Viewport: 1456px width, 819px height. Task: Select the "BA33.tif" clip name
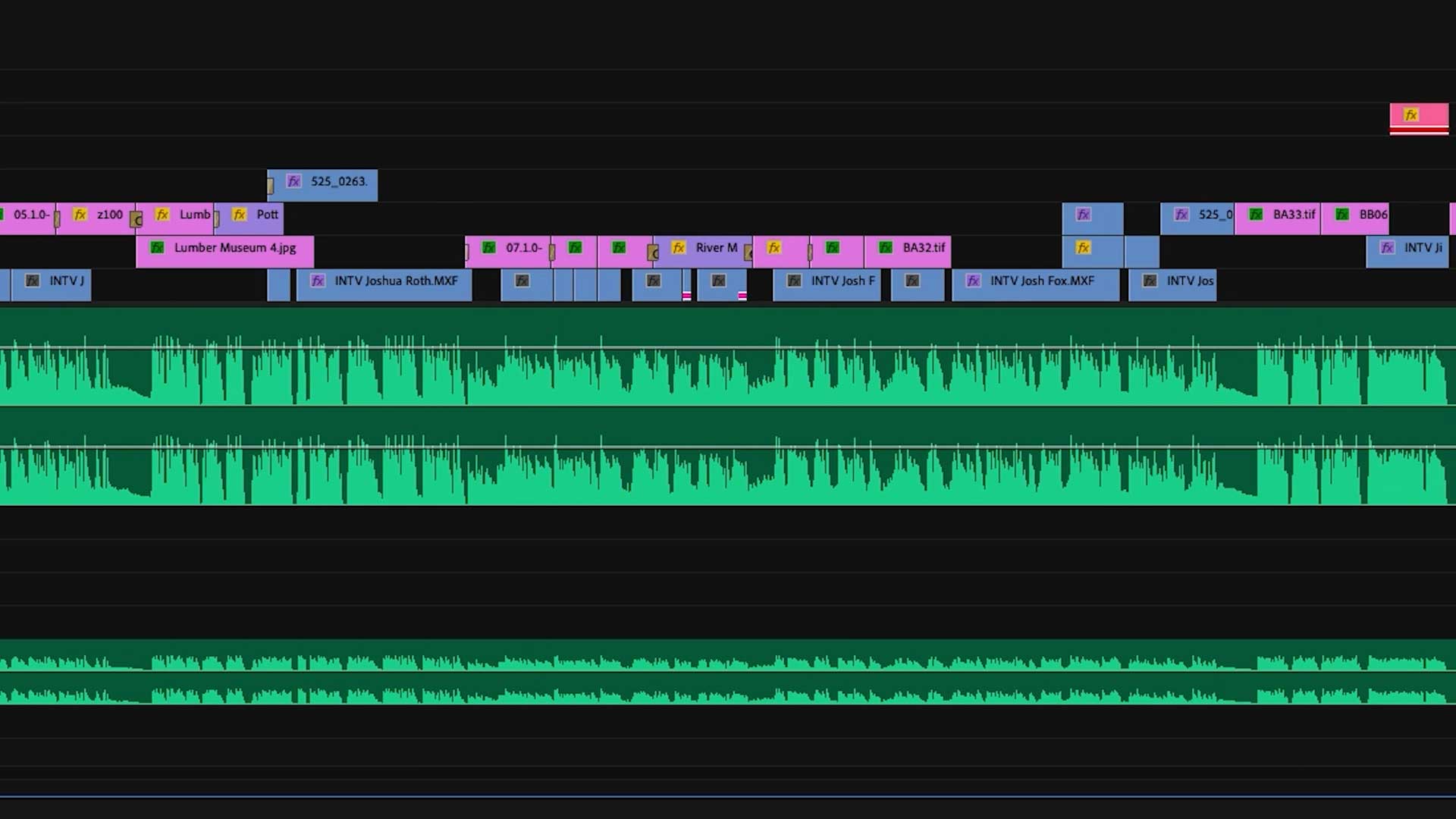coord(1294,215)
